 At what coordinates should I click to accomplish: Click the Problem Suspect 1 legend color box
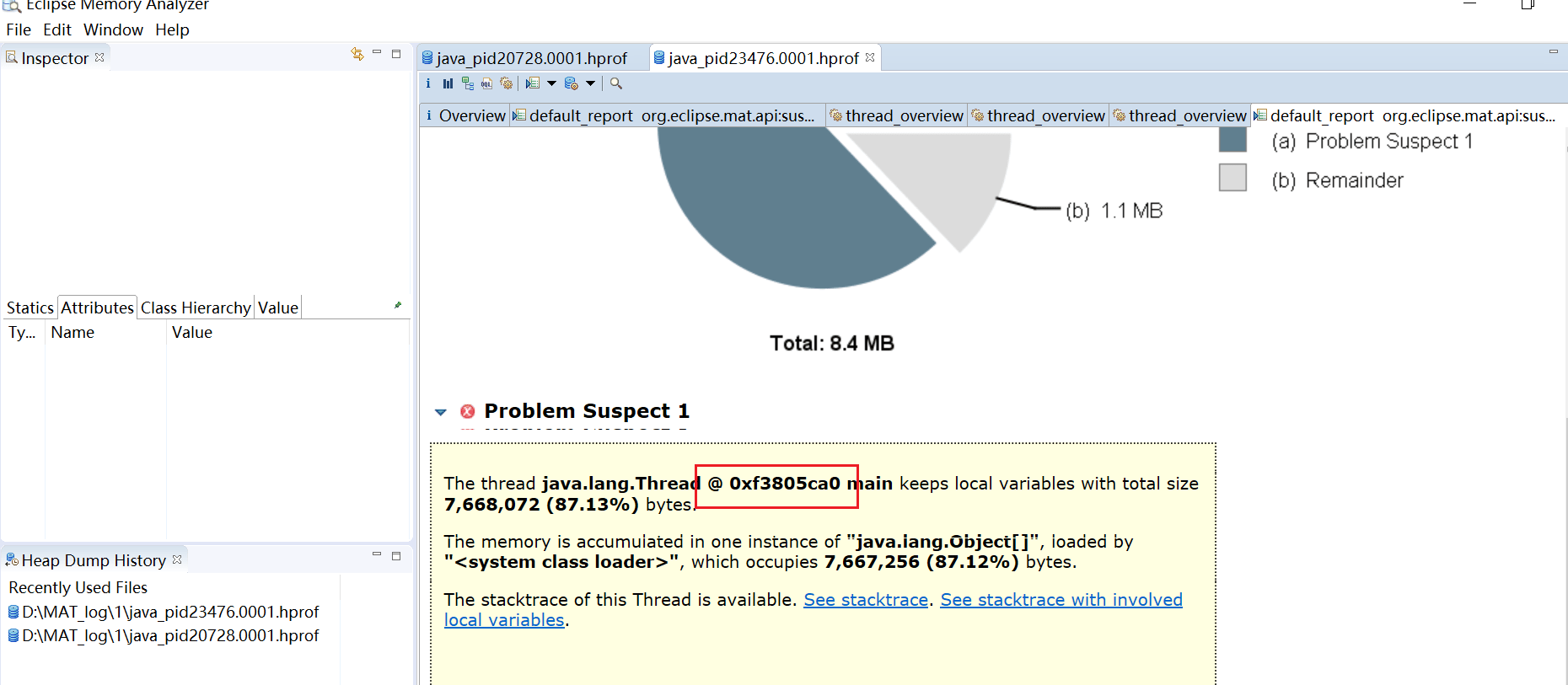coord(1232,139)
